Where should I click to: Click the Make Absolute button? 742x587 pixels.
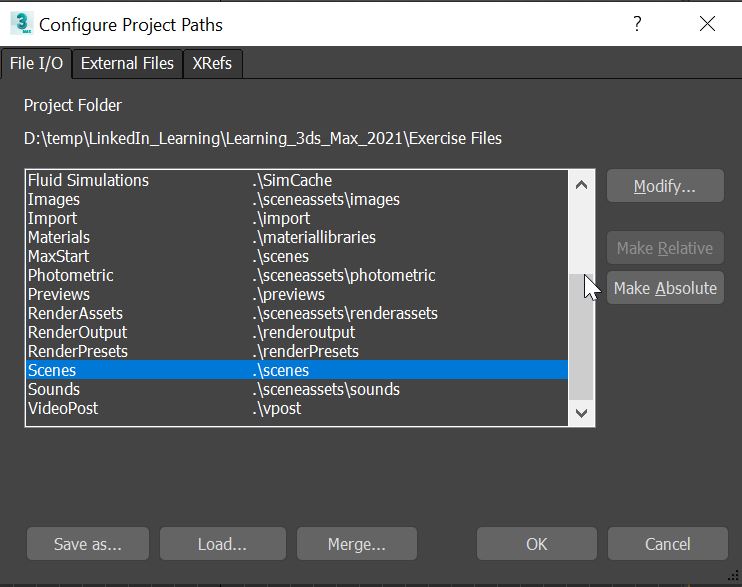665,288
